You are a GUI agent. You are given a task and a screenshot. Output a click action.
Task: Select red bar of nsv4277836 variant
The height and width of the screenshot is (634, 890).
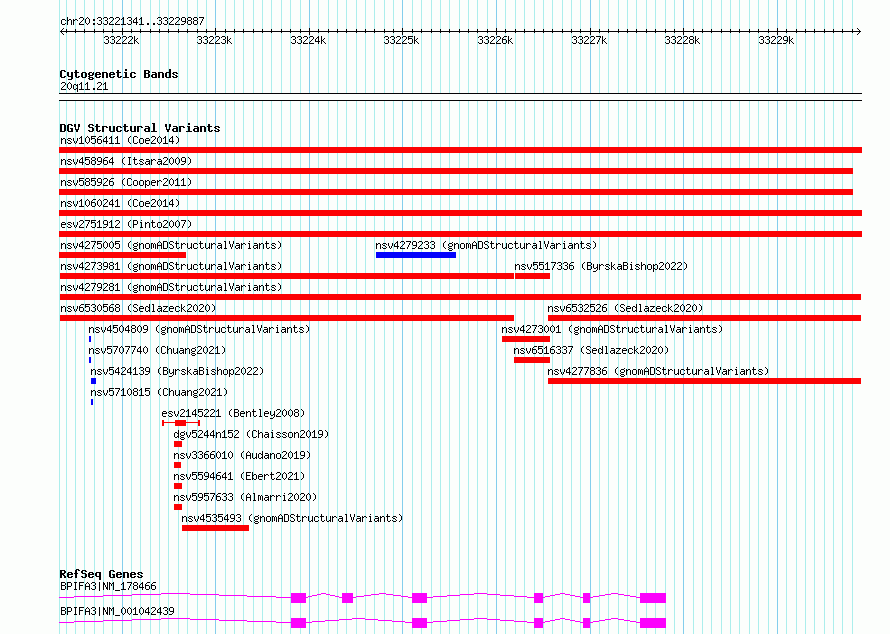pos(704,381)
